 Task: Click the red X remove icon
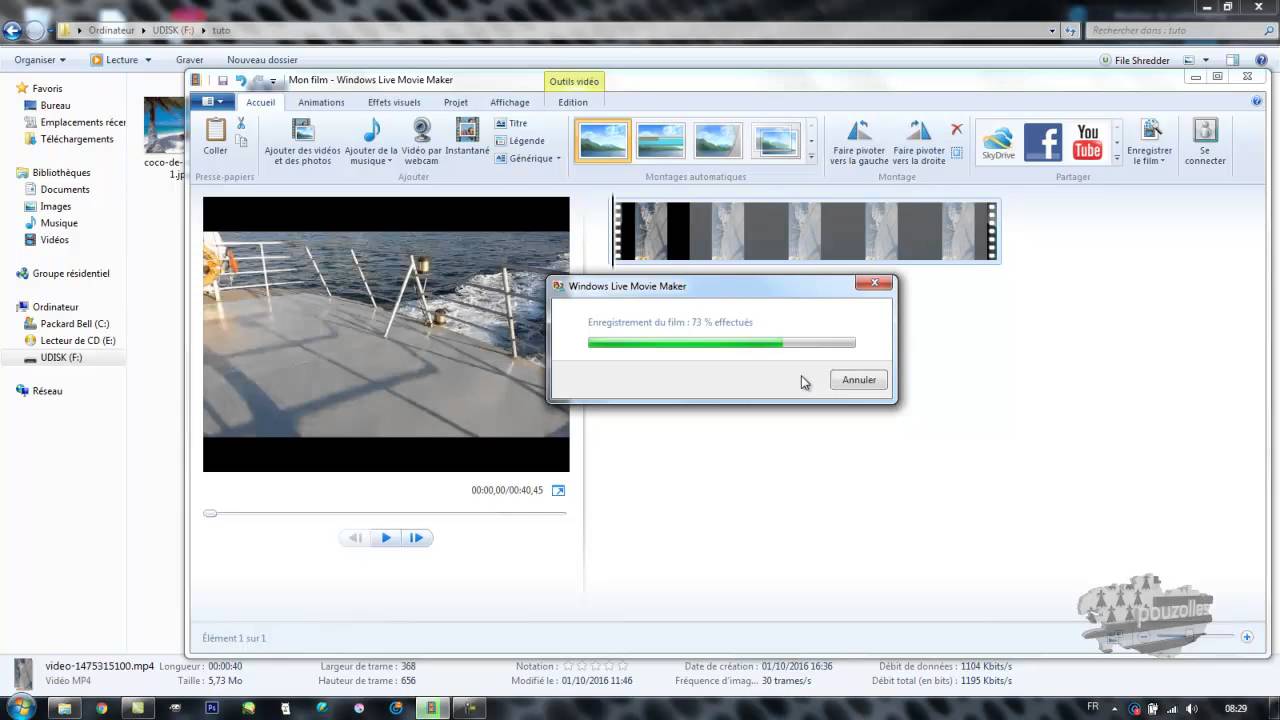957,129
